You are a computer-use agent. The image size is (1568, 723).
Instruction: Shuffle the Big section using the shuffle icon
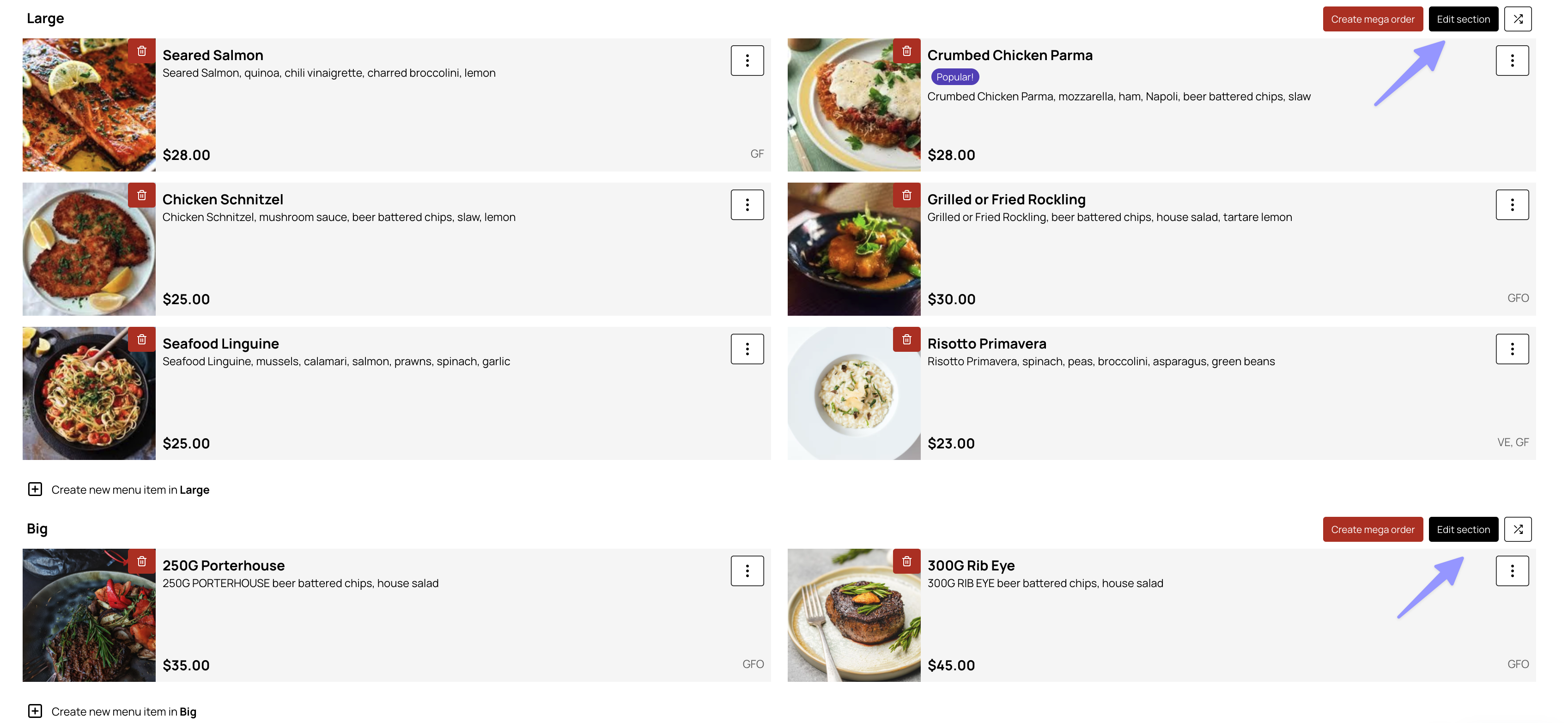[x=1518, y=529]
